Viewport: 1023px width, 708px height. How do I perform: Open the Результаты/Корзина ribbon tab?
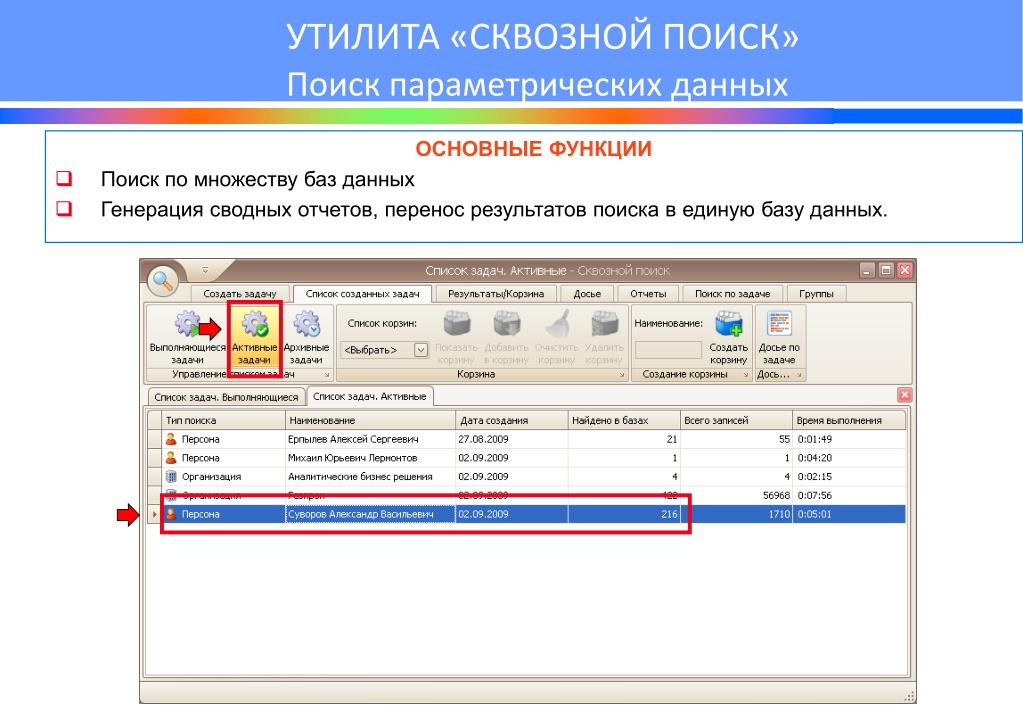tap(496, 294)
